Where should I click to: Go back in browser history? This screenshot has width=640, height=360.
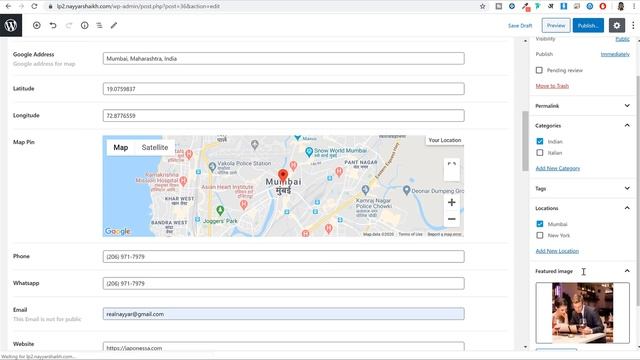click(x=8, y=6)
